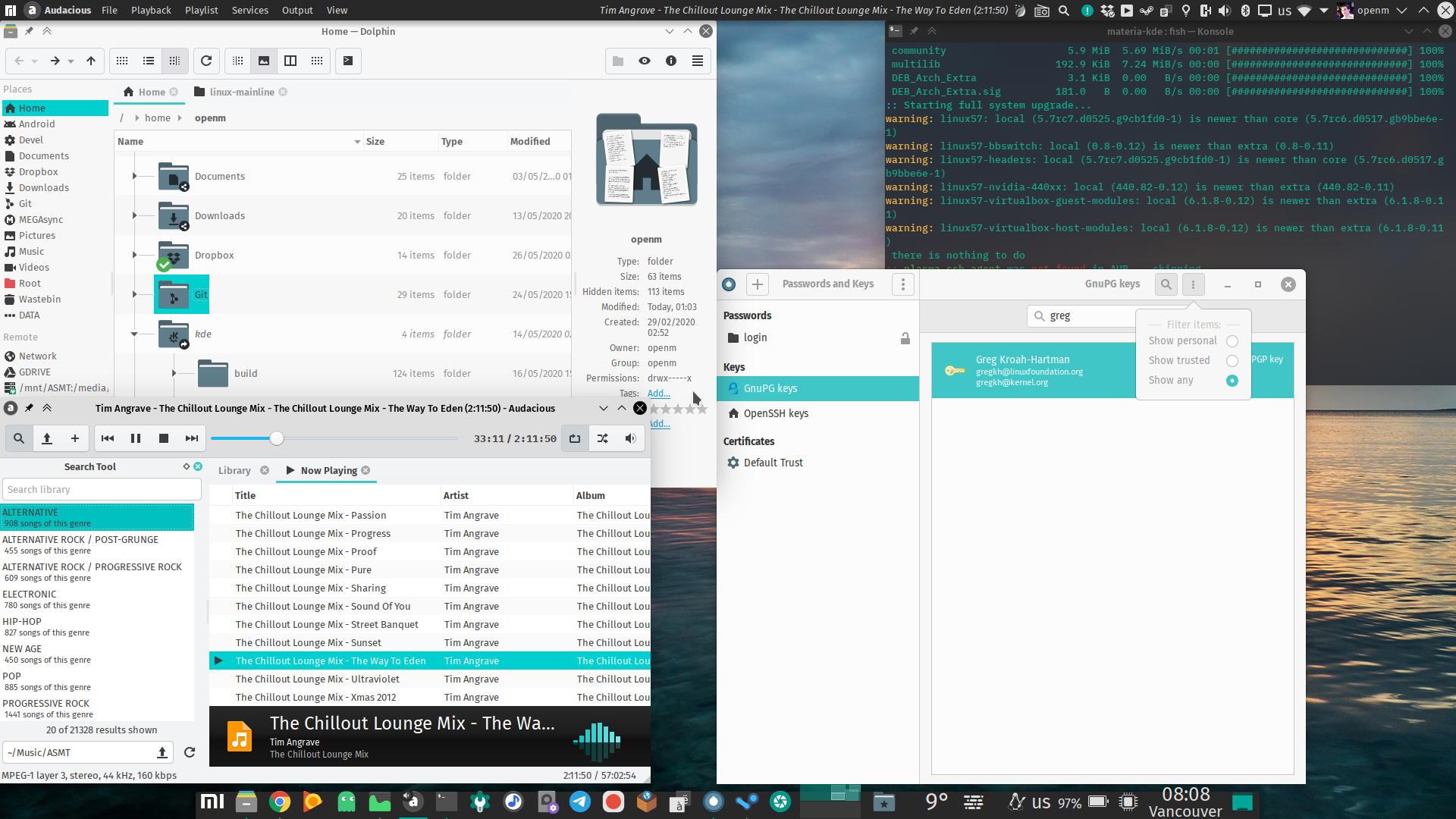Viewport: 1456px width, 819px height.
Task: Open terminal panel in Dolphin toolbar
Action: tap(348, 61)
